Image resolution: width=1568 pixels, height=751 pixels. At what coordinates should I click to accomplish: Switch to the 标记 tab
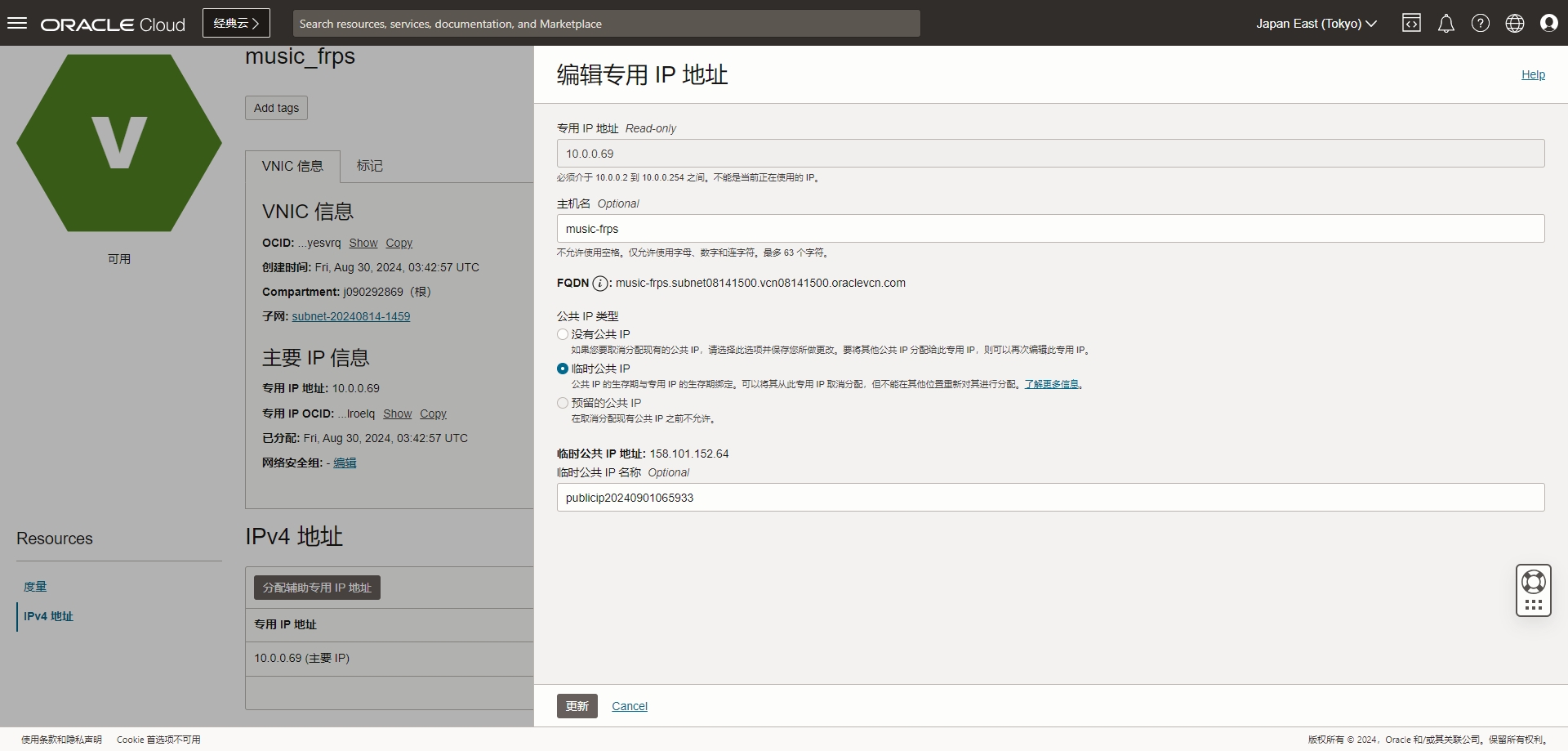point(369,166)
